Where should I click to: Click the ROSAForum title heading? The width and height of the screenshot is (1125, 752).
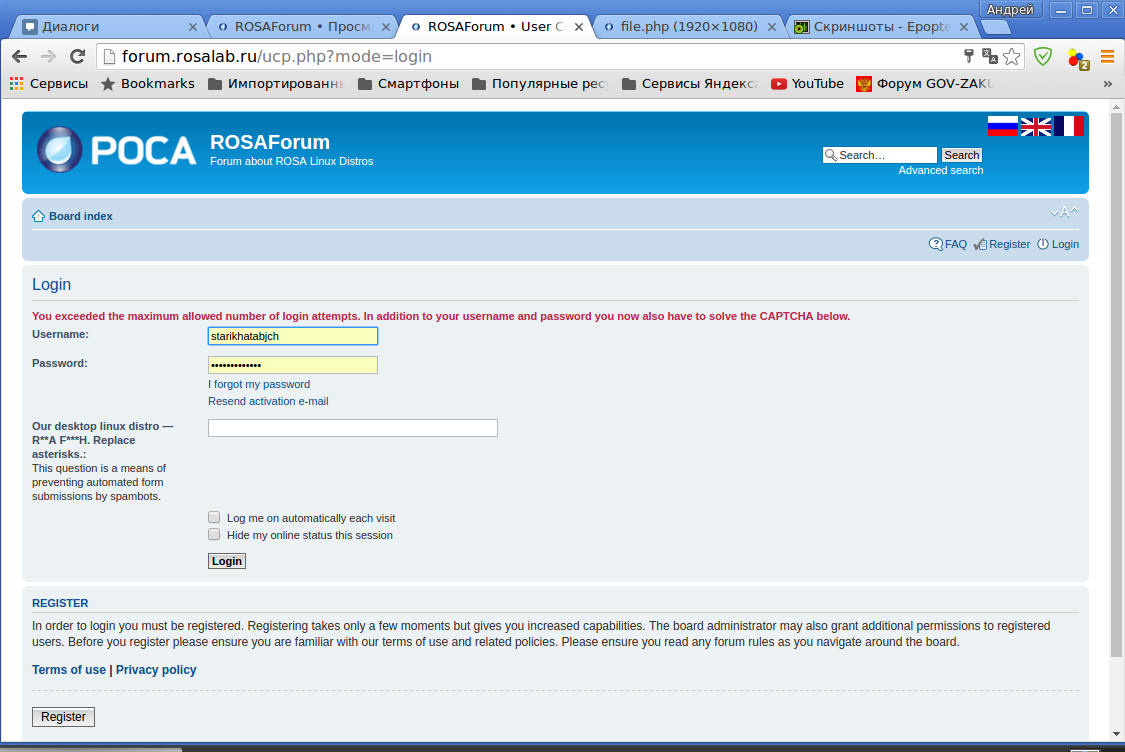point(270,142)
